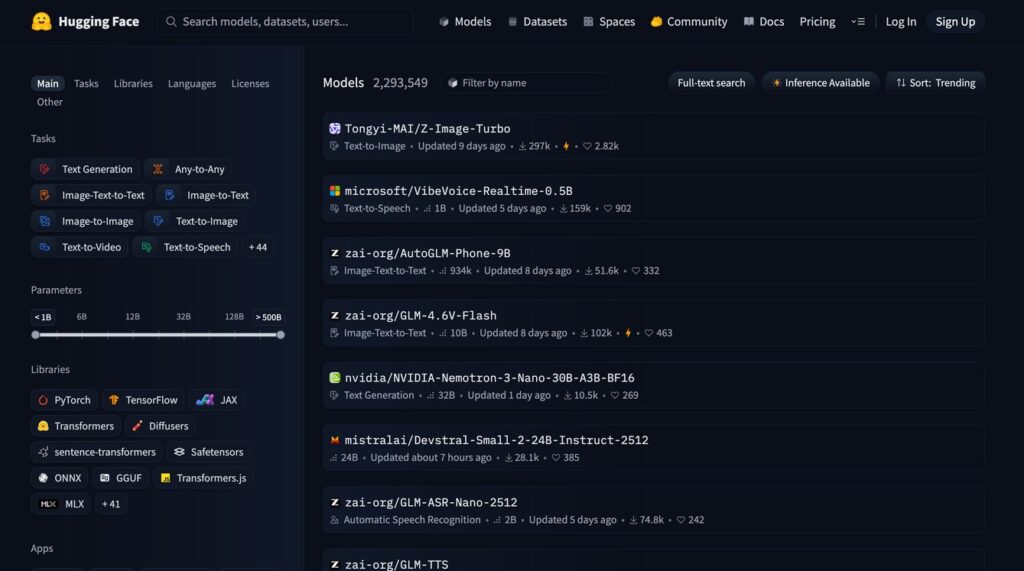
Task: Toggle the GGUF library filter
Action: (120, 478)
